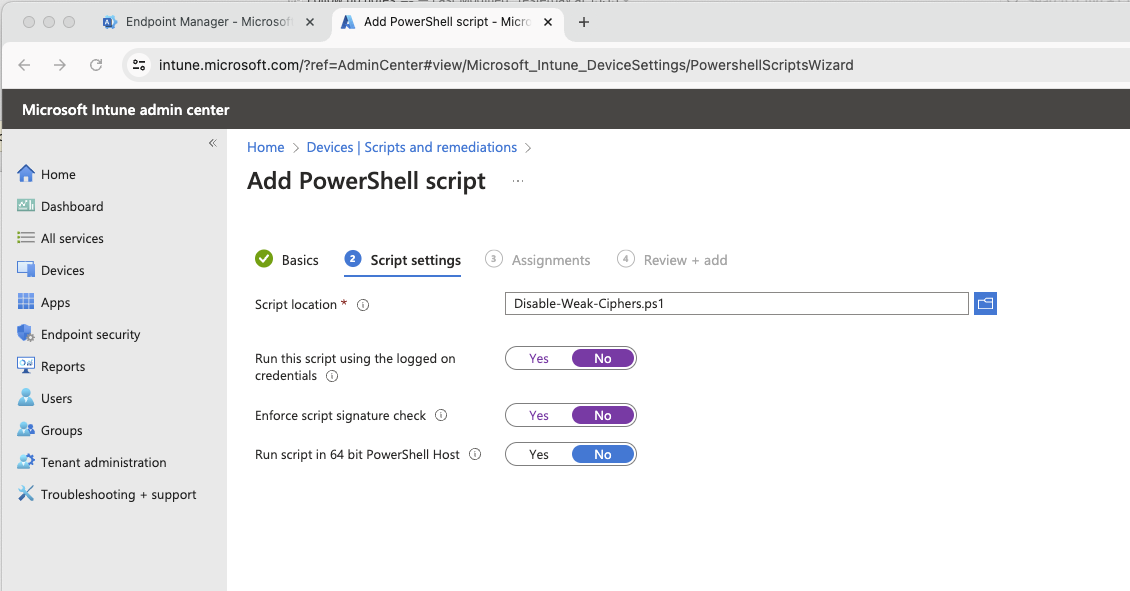
Task: Click the Add PowerShell script heading
Action: (x=366, y=181)
